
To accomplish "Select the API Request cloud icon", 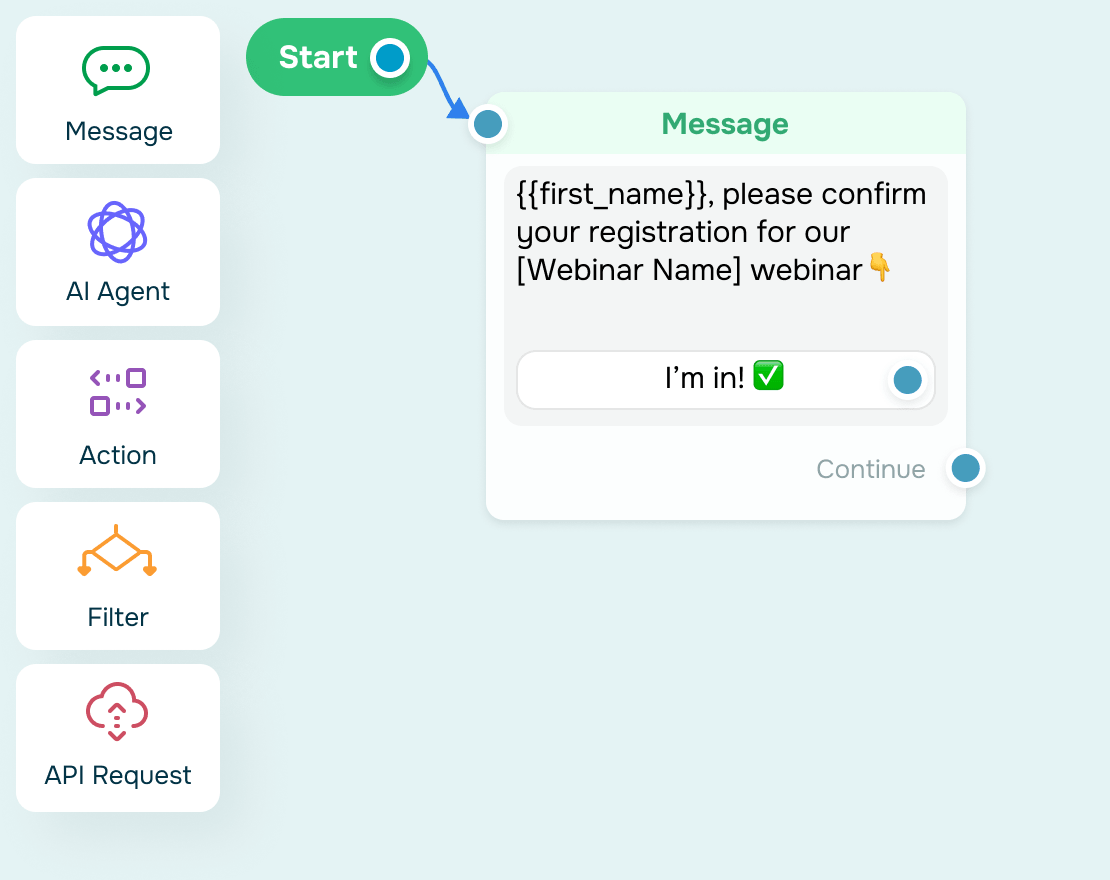I will [117, 712].
